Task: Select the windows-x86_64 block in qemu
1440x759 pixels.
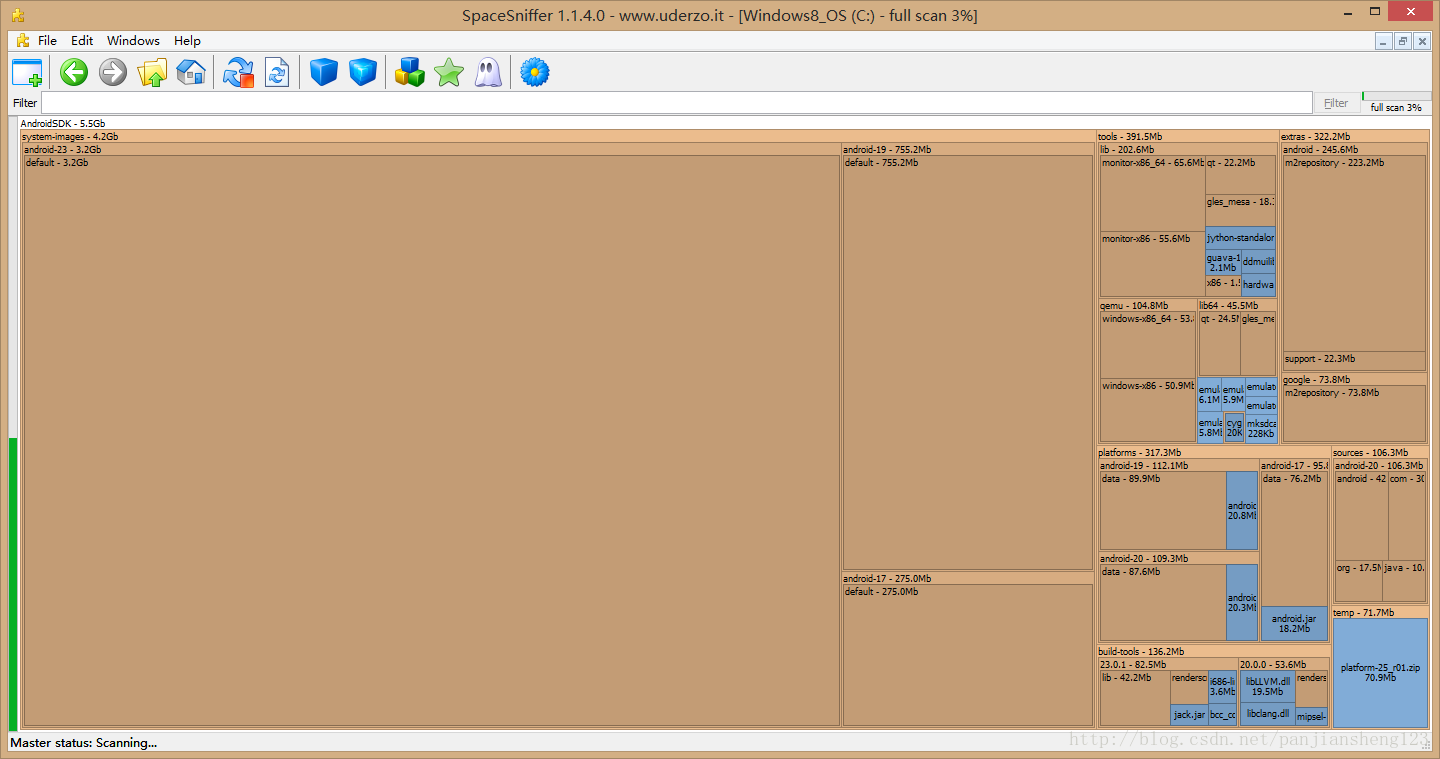Action: point(1148,345)
